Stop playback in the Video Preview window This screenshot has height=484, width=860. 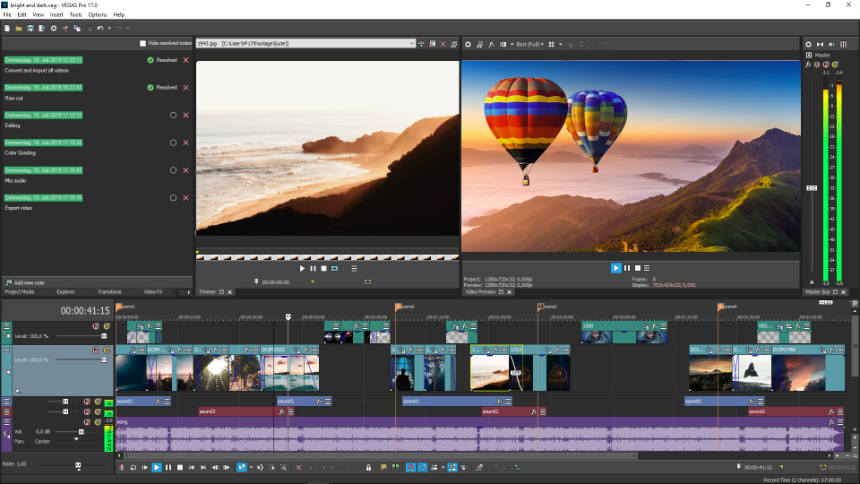[638, 268]
